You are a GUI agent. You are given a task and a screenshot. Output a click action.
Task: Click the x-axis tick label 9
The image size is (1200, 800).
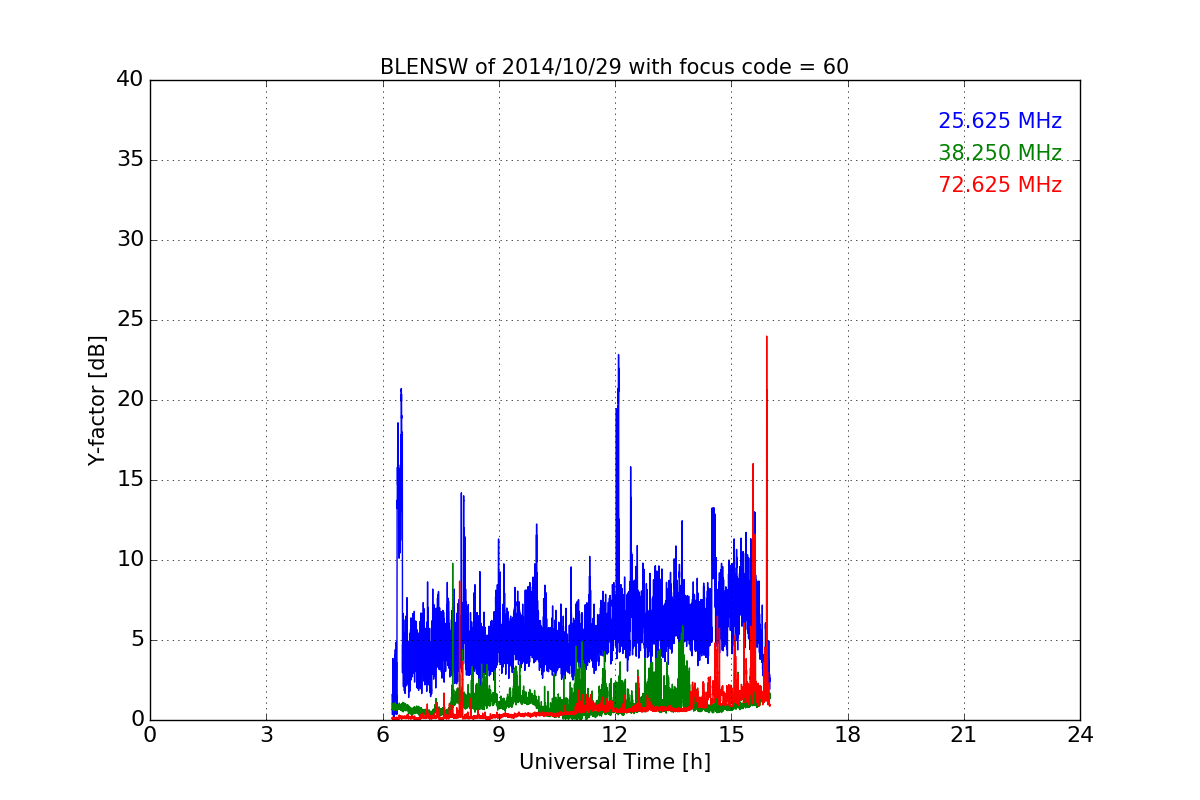[499, 735]
